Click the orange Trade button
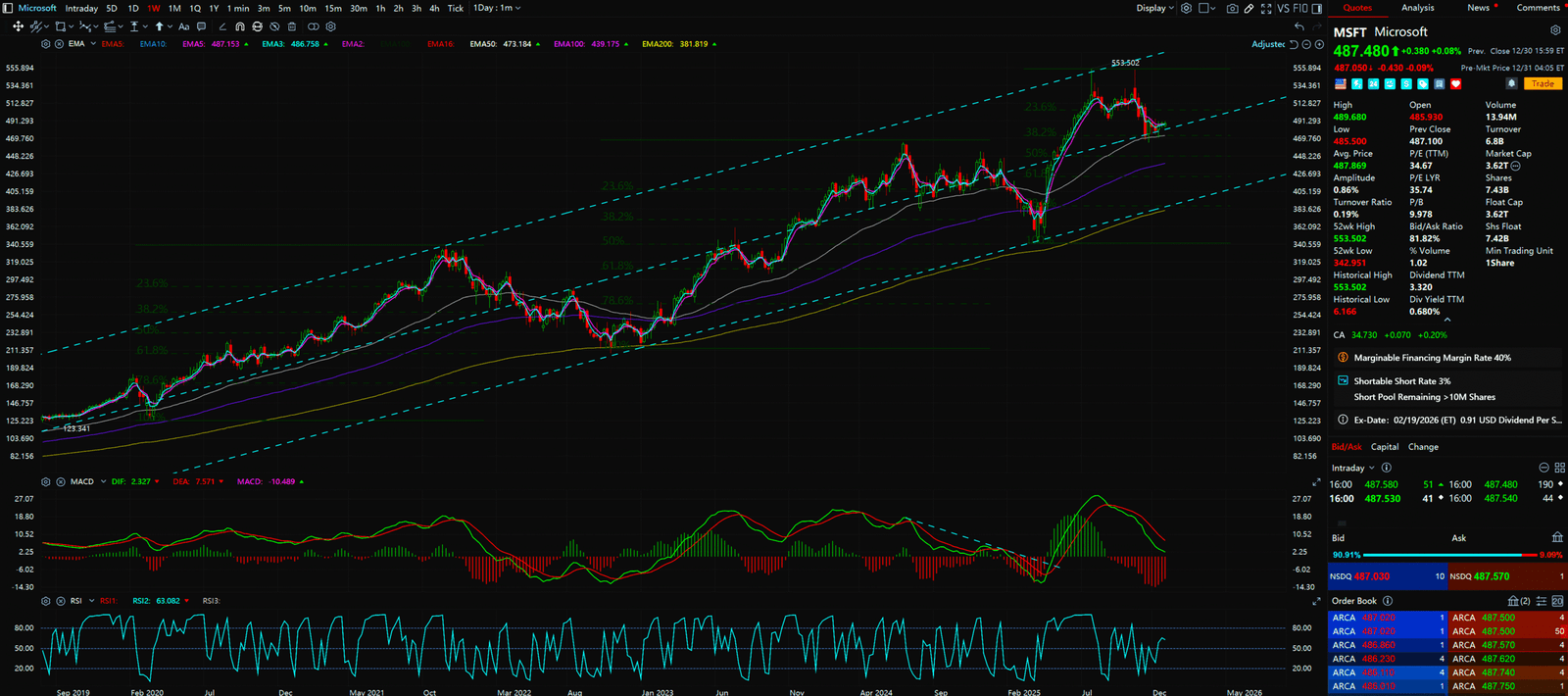This screenshot has height=696, width=1568. (x=1543, y=83)
